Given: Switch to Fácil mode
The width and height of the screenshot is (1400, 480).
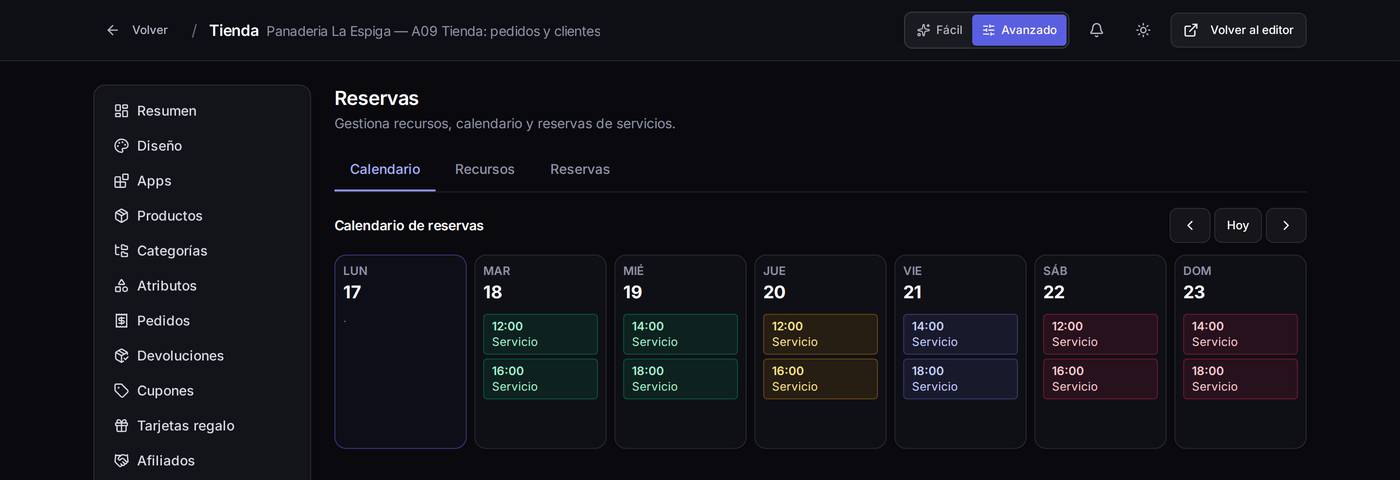Looking at the screenshot, I should coord(939,30).
